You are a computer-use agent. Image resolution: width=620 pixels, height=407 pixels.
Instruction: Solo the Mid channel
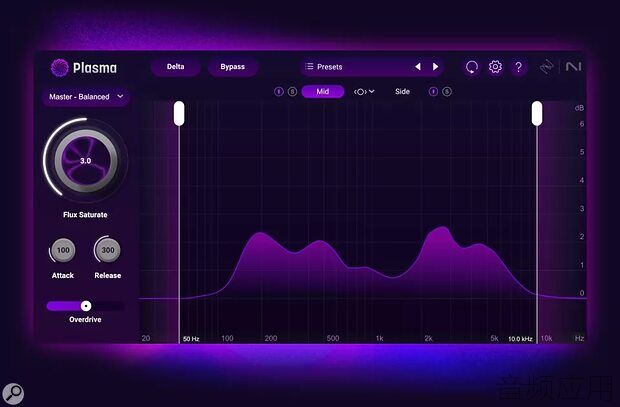[x=292, y=92]
